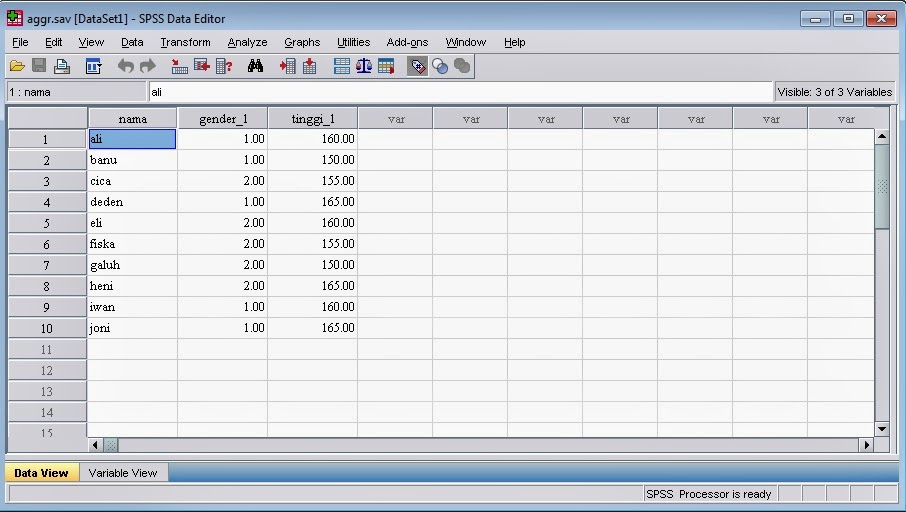
Task: Select the cell containing iwan
Action: click(132, 307)
